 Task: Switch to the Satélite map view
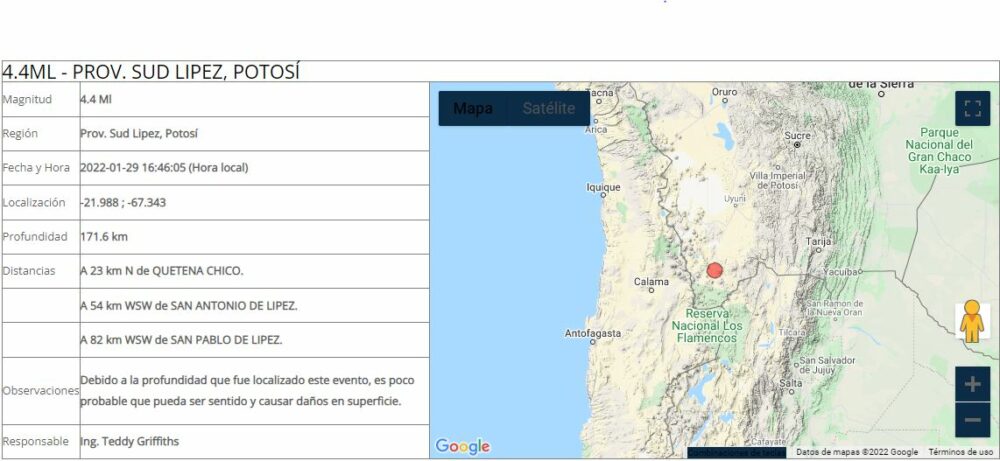(x=548, y=108)
